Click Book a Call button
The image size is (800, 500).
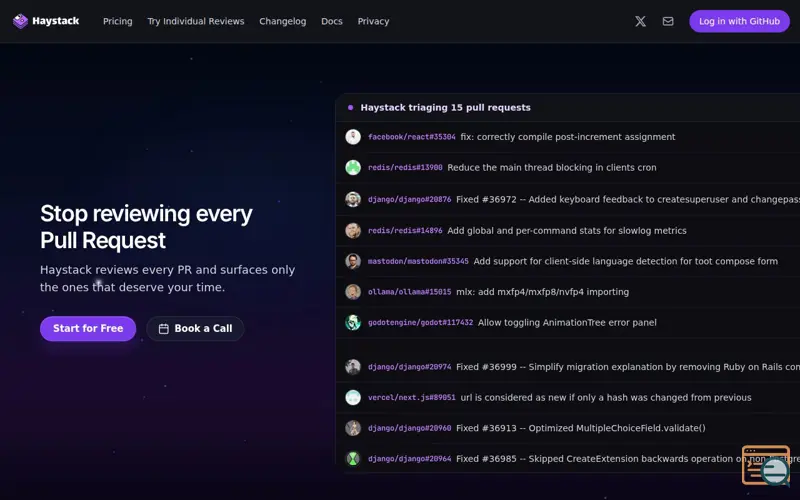pos(195,329)
